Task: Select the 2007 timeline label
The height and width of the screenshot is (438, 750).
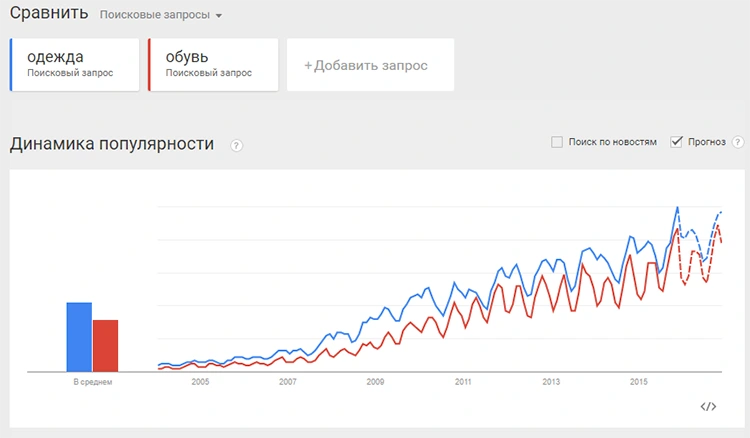Action: point(288,382)
